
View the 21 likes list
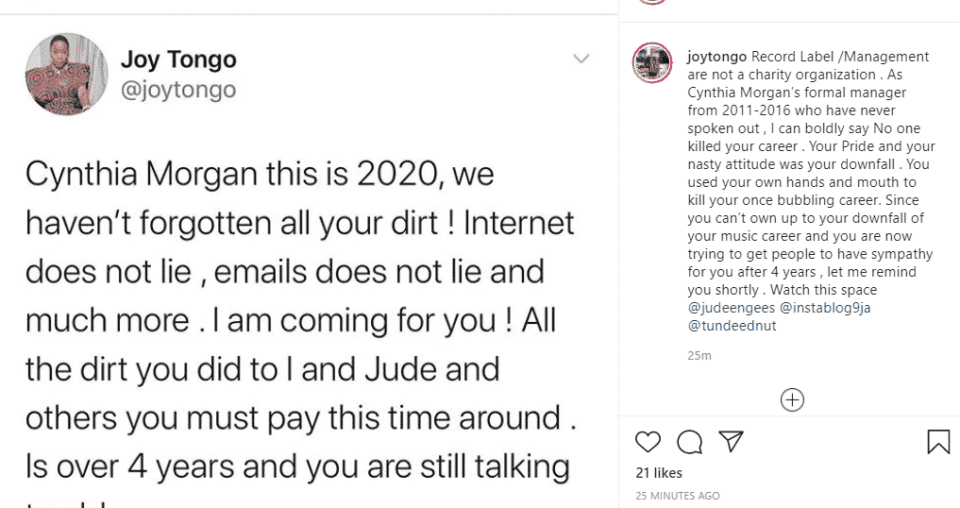(658, 472)
